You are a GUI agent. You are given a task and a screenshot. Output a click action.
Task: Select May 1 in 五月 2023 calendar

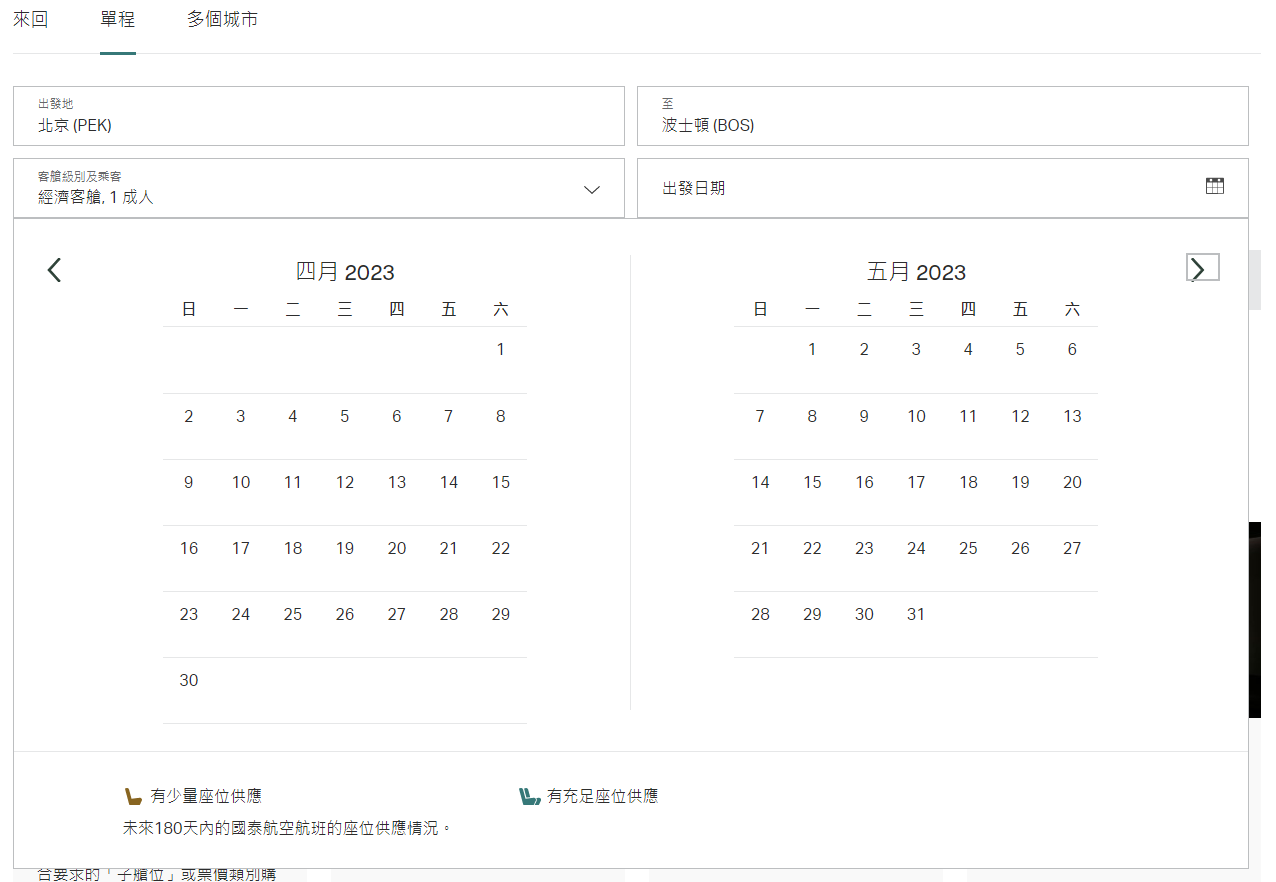(x=812, y=350)
